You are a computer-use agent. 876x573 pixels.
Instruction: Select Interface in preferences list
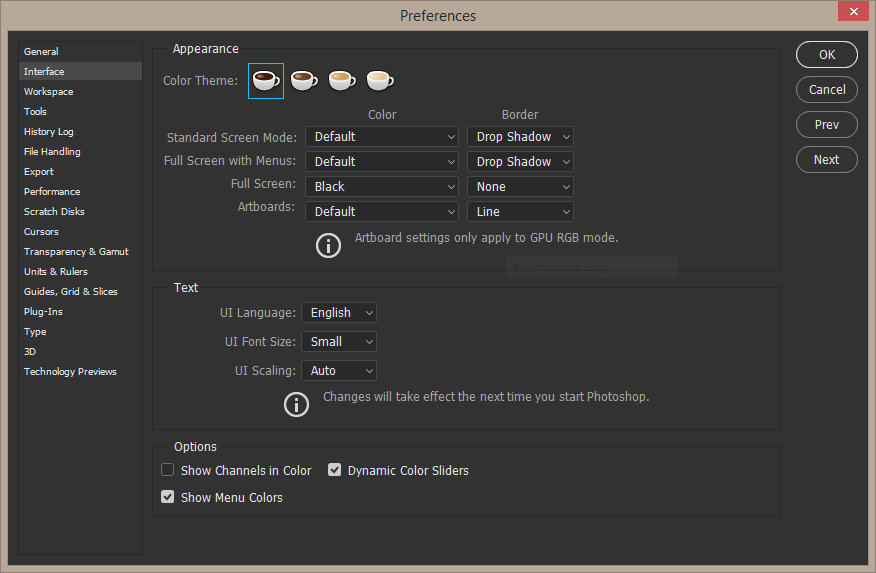[80, 71]
